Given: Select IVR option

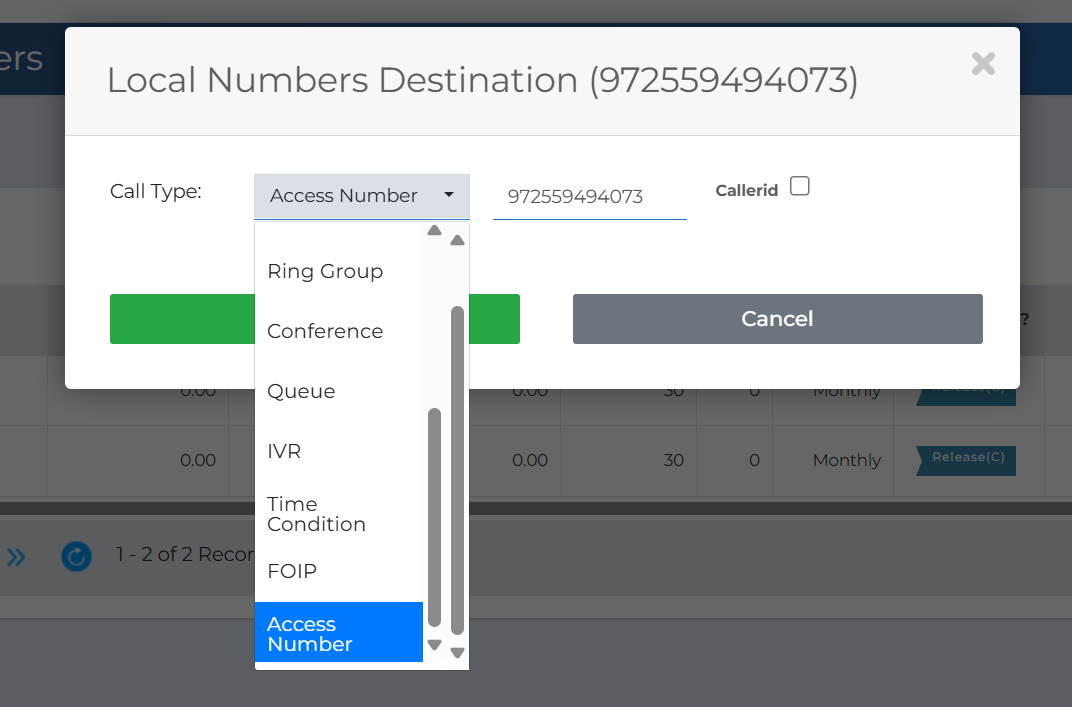Looking at the screenshot, I should click(x=339, y=451).
